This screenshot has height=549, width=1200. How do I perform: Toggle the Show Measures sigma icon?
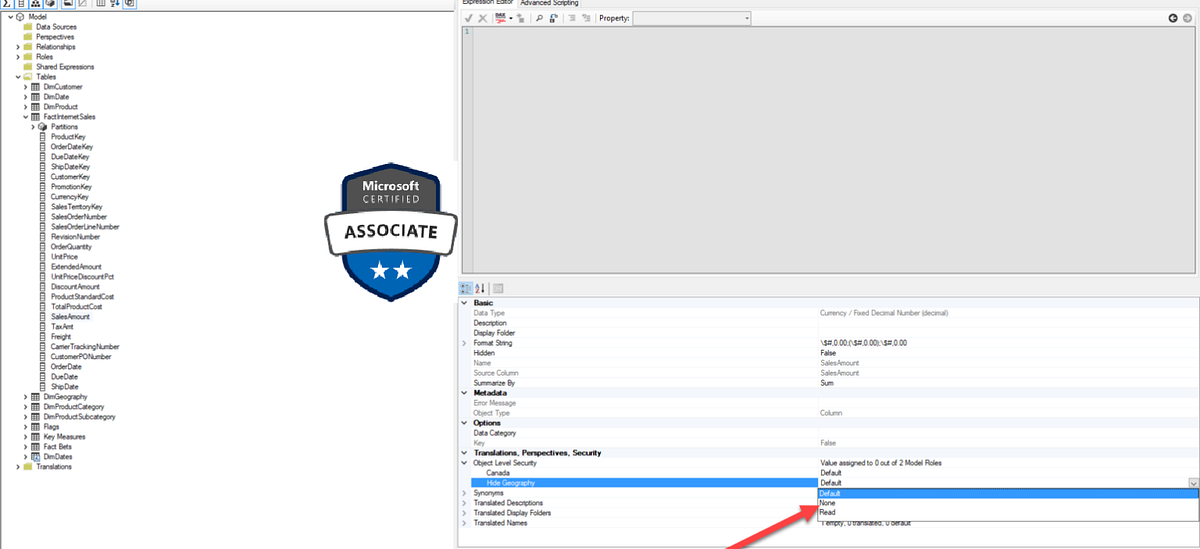[6, 3]
